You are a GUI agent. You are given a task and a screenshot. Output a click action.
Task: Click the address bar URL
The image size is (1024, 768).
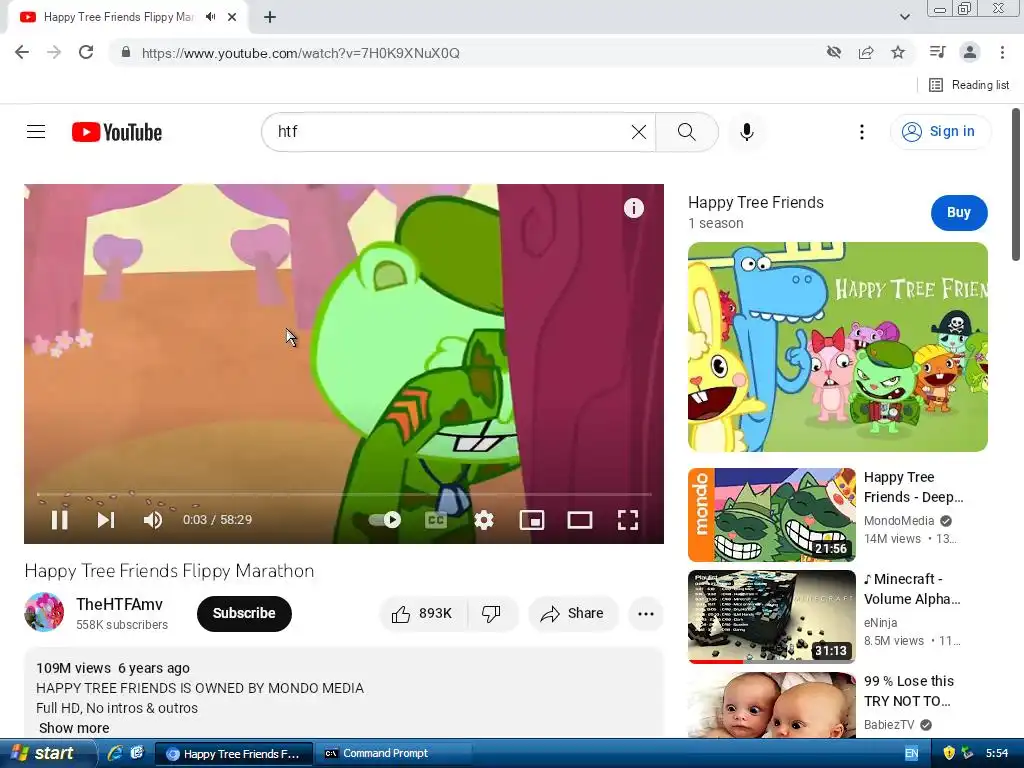pyautogui.click(x=300, y=54)
